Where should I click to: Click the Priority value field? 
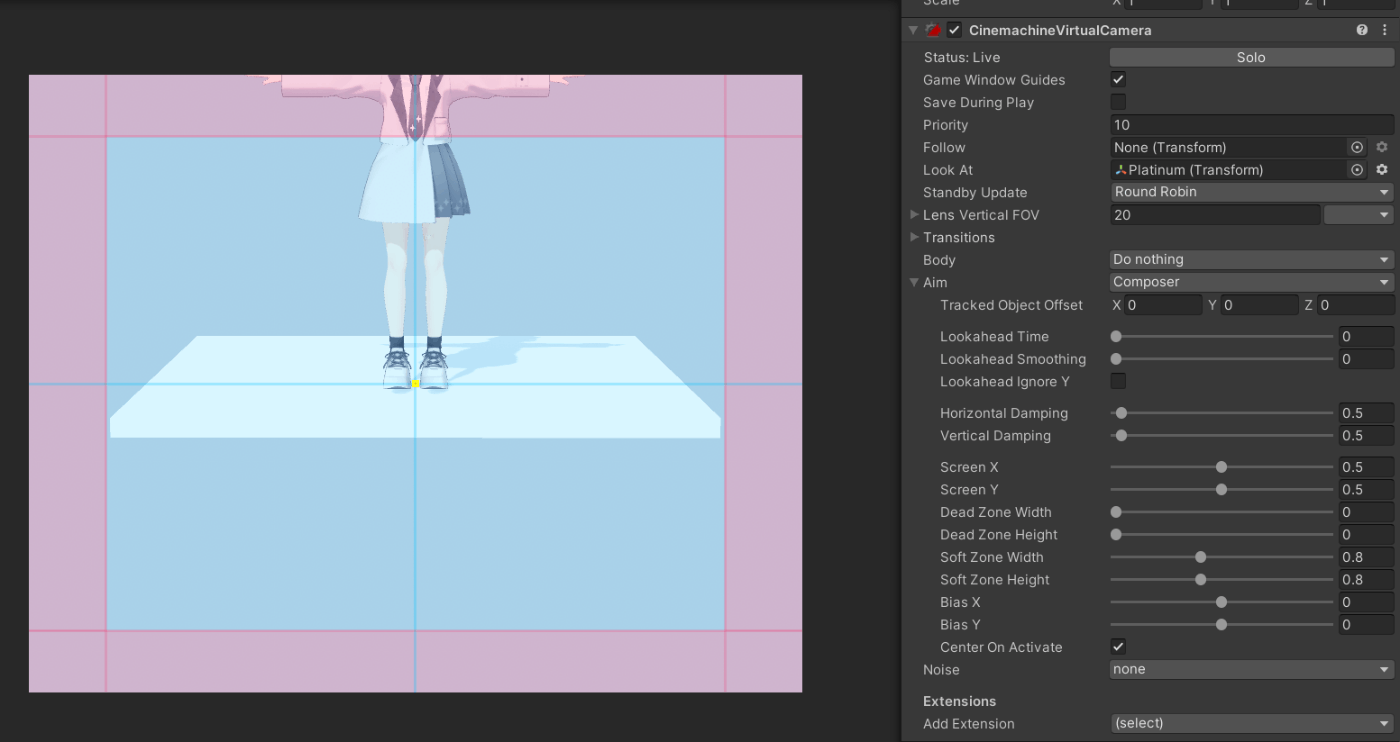pyautogui.click(x=1252, y=125)
